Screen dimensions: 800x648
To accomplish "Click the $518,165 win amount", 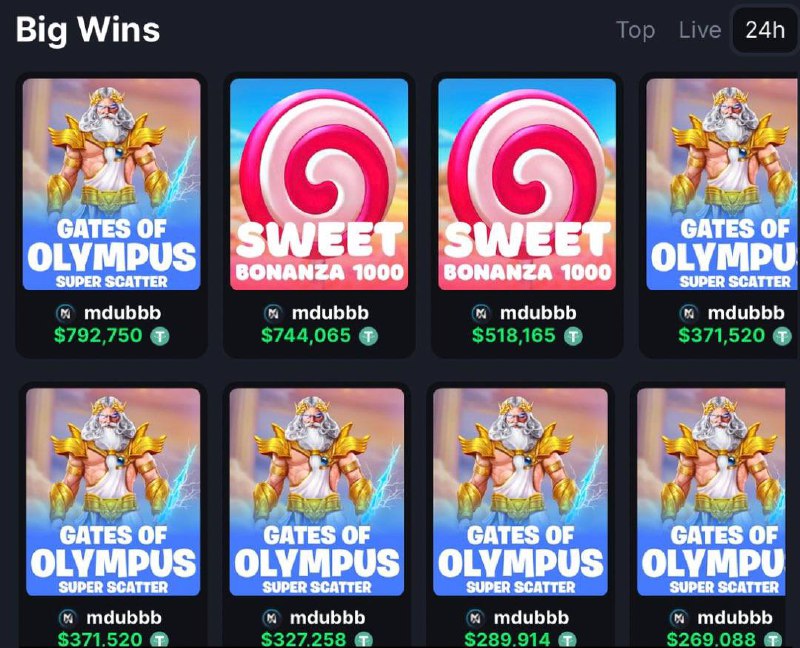I will tap(513, 336).
